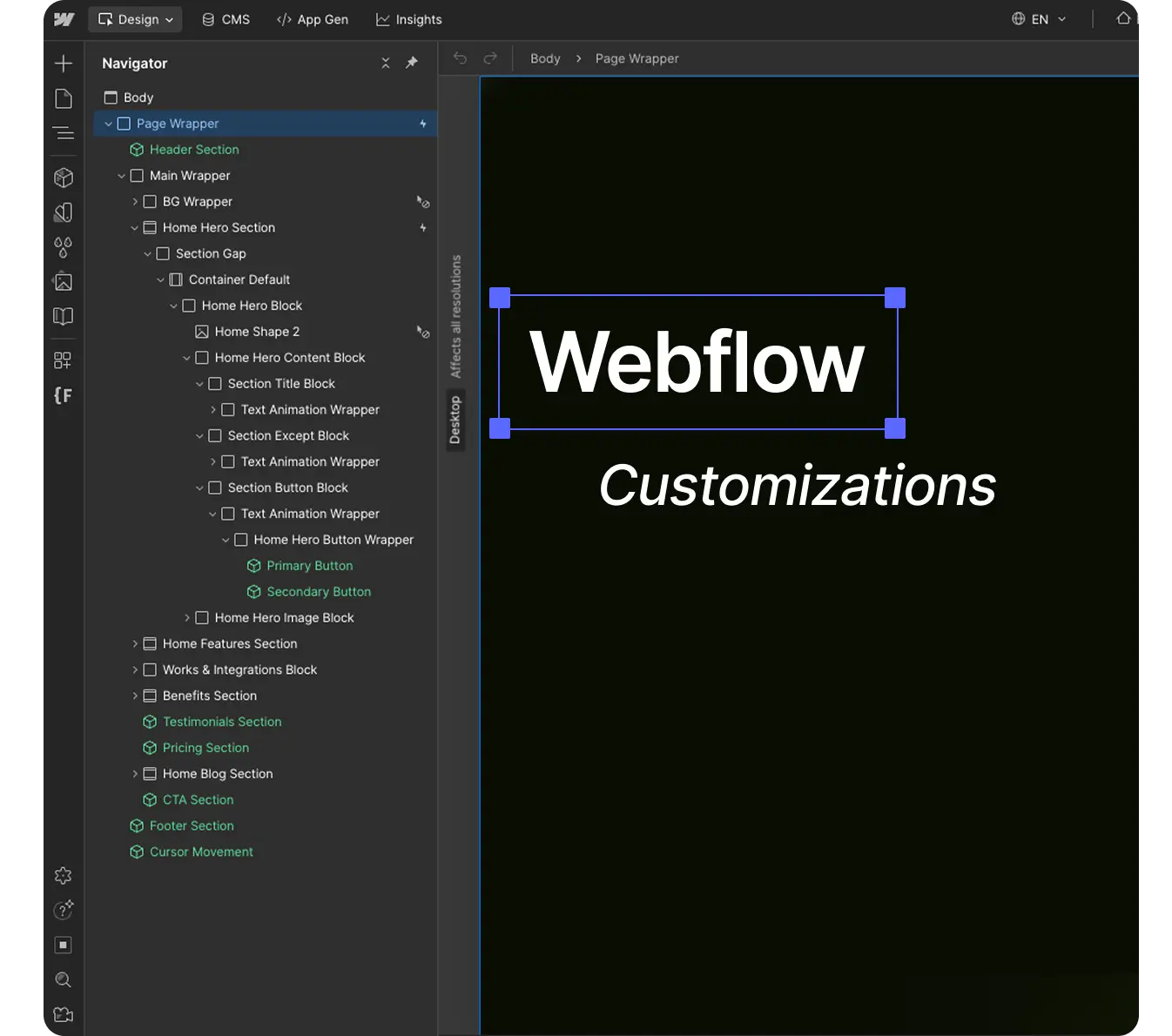
Task: Select the Body layer in Navigator
Action: [265, 98]
